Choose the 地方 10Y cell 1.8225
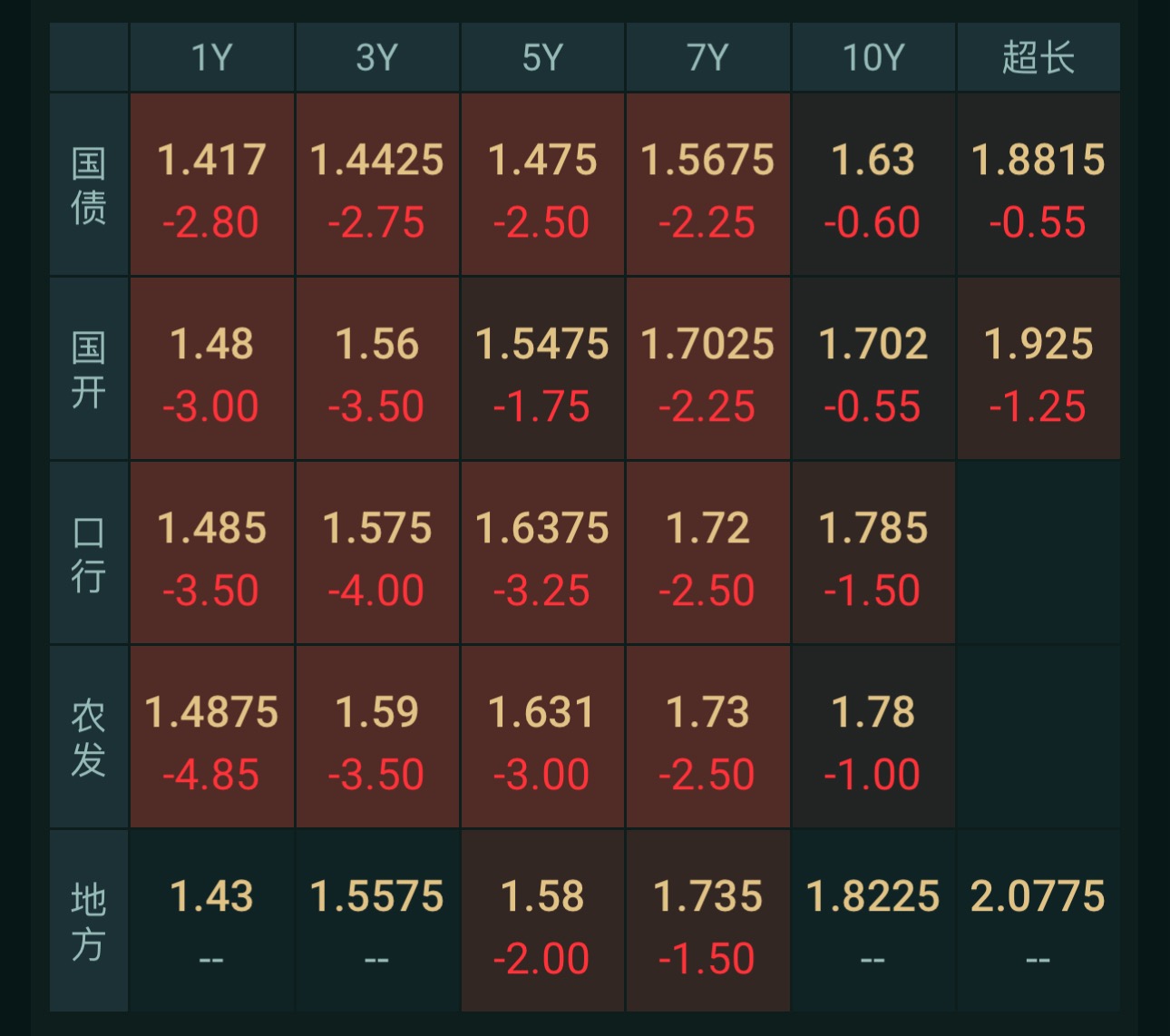 pos(873,921)
